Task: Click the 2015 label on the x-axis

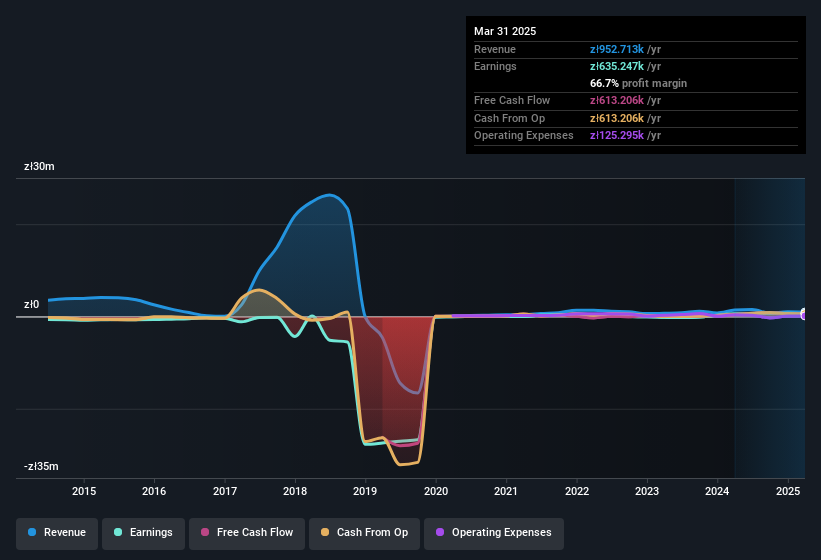Action: (84, 491)
